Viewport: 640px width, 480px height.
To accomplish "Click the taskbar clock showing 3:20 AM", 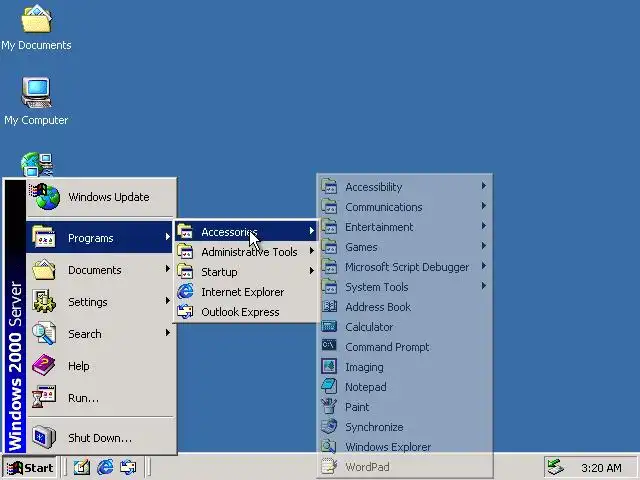I will click(x=601, y=468).
